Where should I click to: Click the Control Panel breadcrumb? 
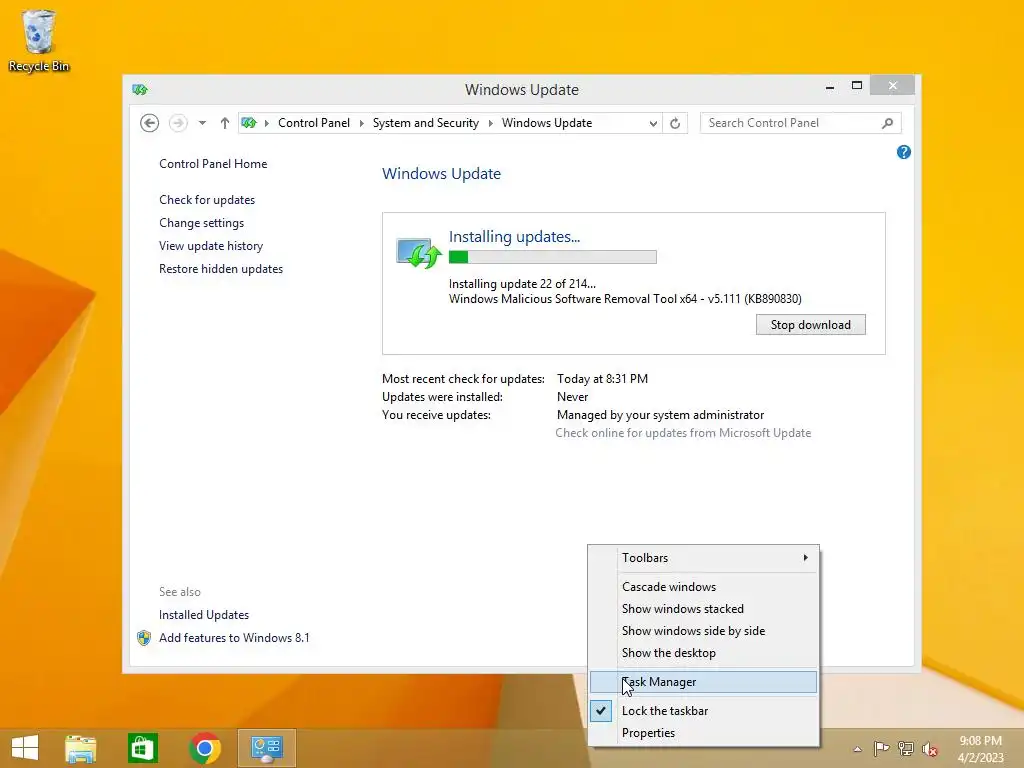[x=313, y=123]
